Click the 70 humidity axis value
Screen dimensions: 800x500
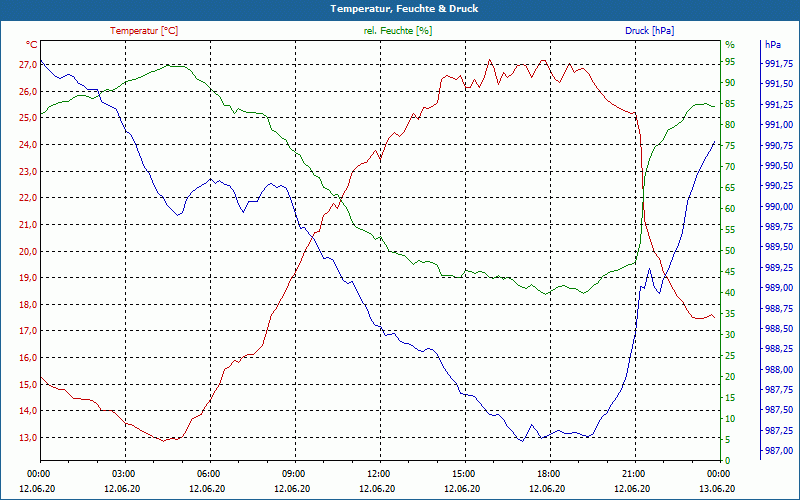(x=730, y=167)
